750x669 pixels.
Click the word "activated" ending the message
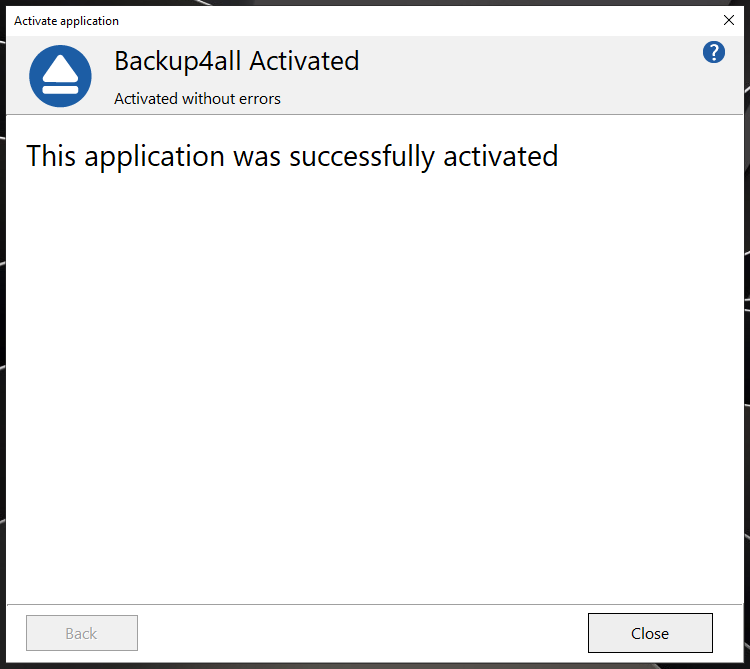500,156
